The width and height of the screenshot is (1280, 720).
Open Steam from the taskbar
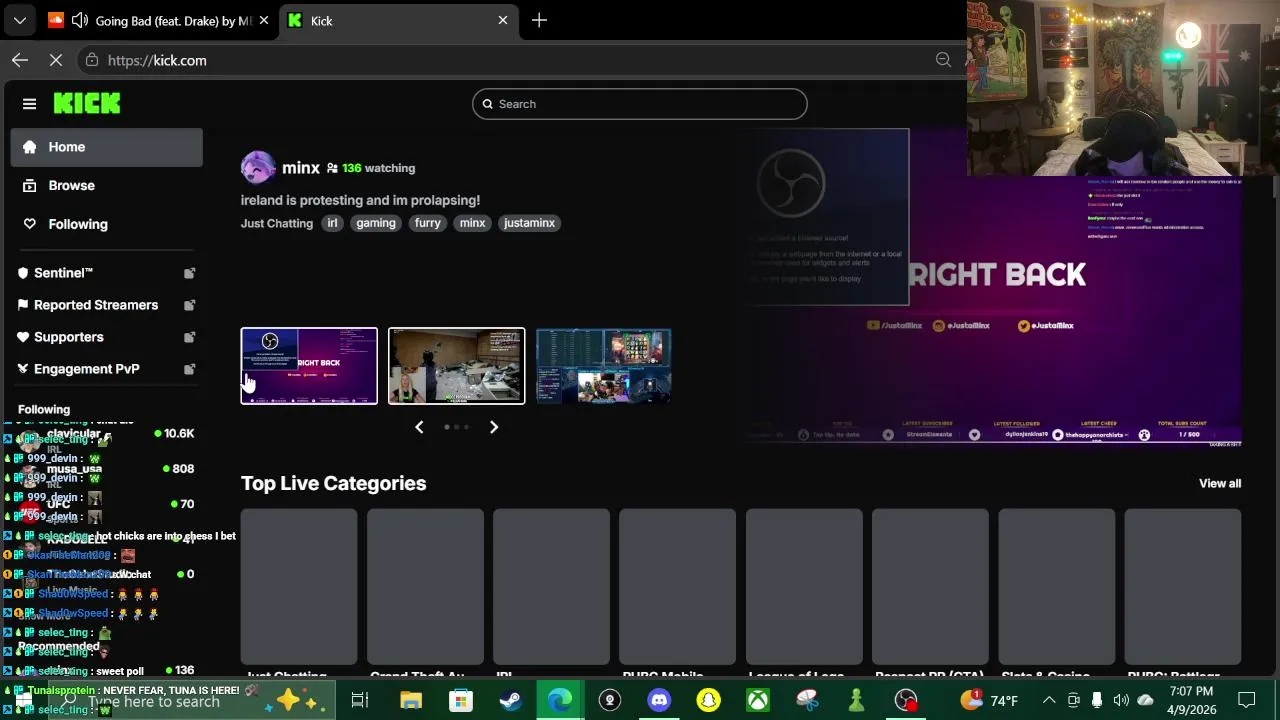click(x=510, y=700)
